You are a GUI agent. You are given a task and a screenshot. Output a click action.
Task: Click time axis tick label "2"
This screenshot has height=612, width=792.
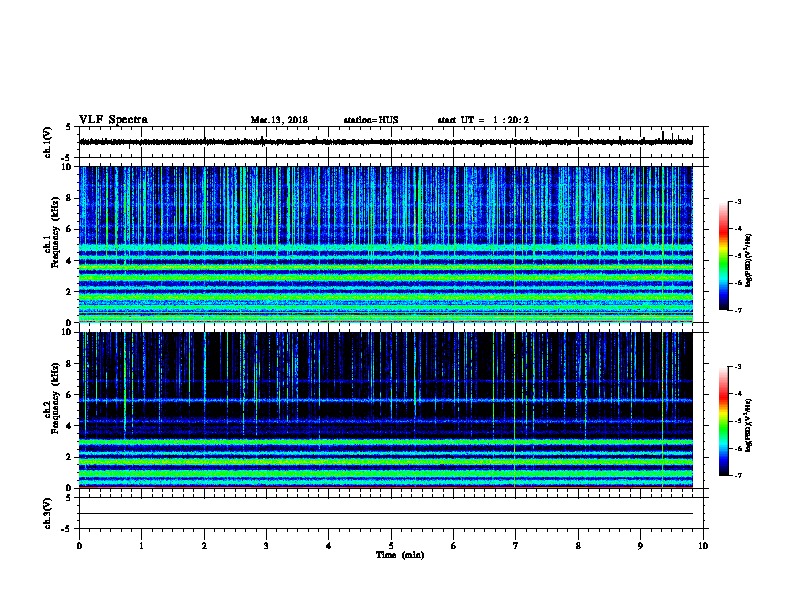pos(204,546)
